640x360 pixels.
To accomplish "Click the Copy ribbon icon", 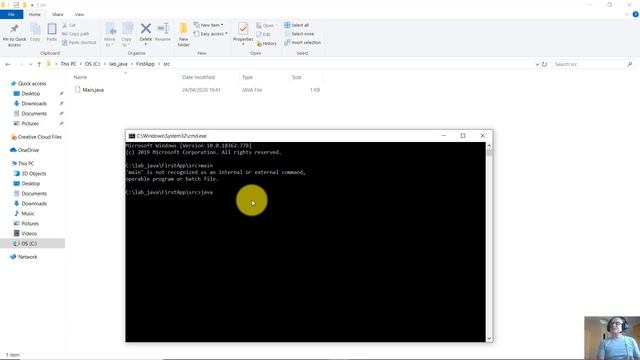I will click(x=35, y=32).
